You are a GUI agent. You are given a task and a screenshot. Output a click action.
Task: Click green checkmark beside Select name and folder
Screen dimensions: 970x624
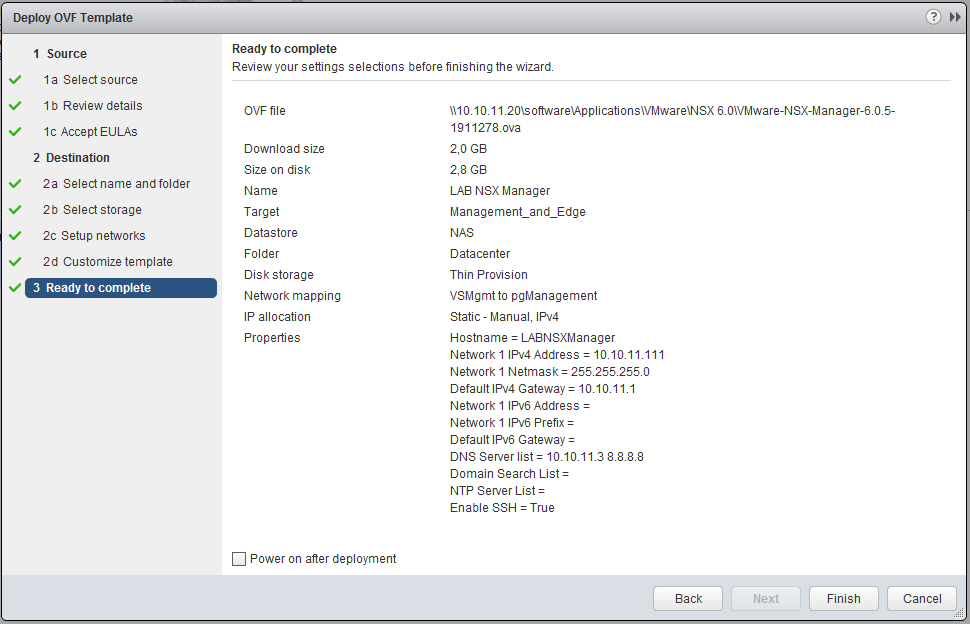point(15,184)
